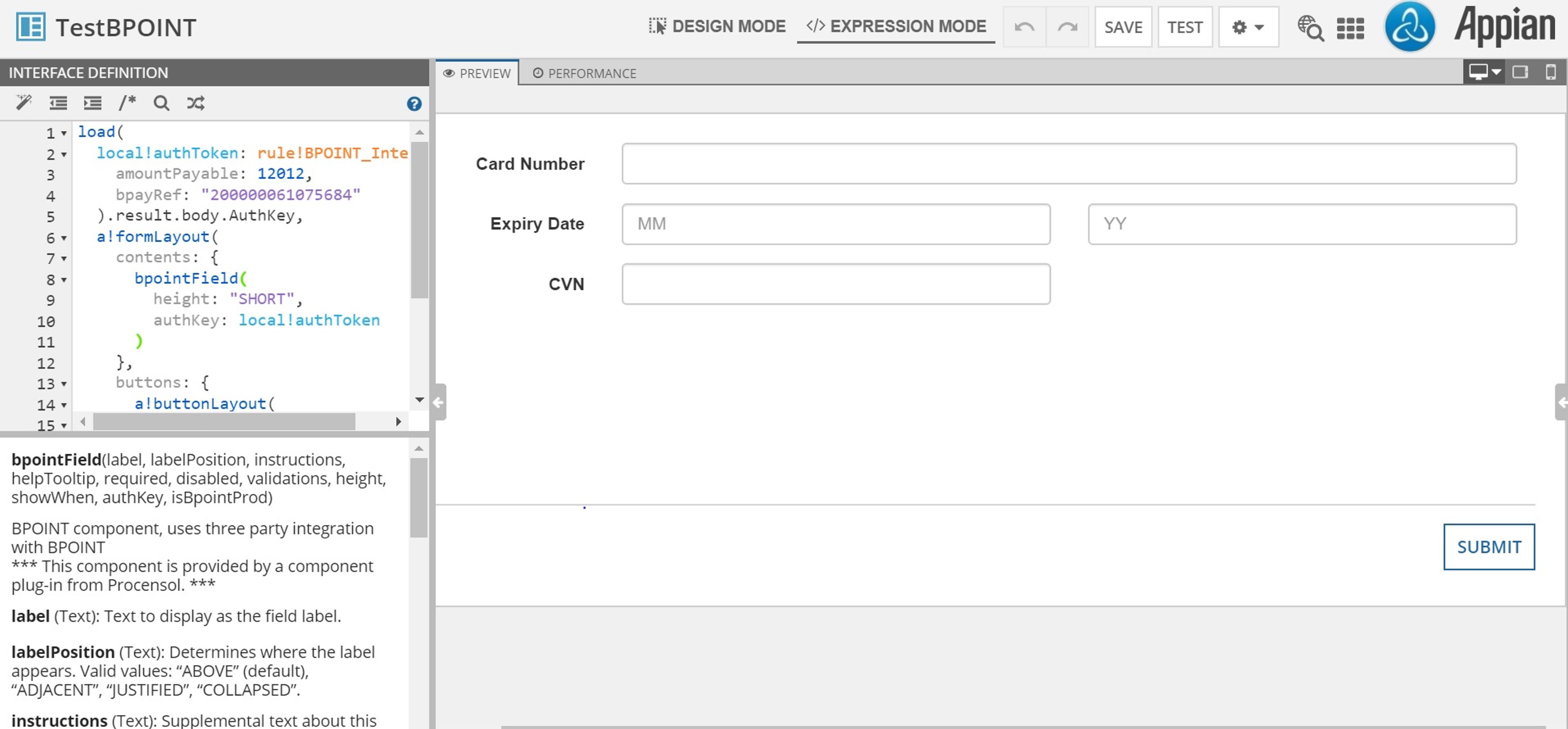The image size is (1568, 729).
Task: Collapse code fold at line 8
Action: [x=63, y=280]
